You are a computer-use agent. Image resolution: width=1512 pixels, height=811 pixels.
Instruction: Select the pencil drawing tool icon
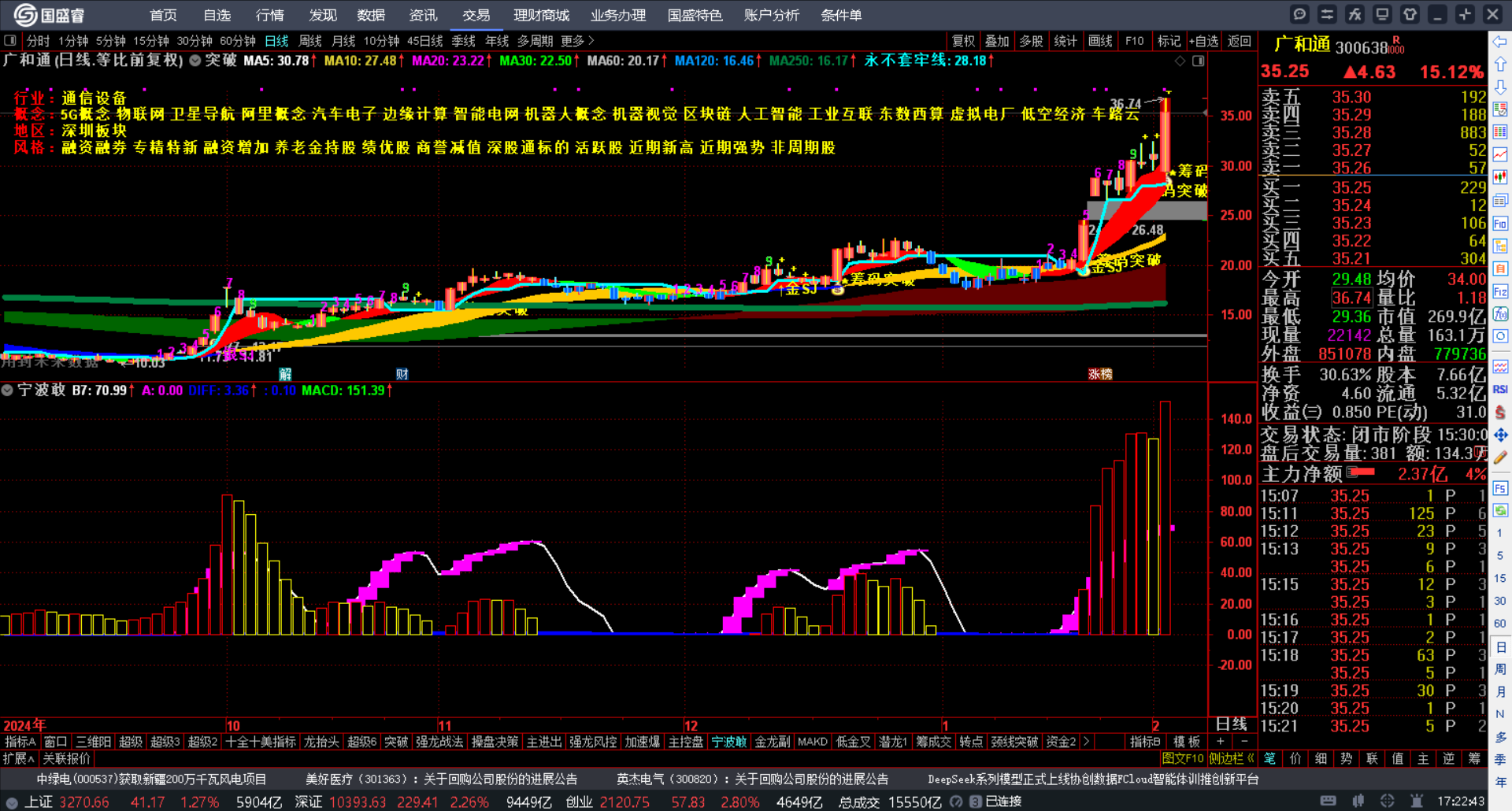coord(1500,457)
